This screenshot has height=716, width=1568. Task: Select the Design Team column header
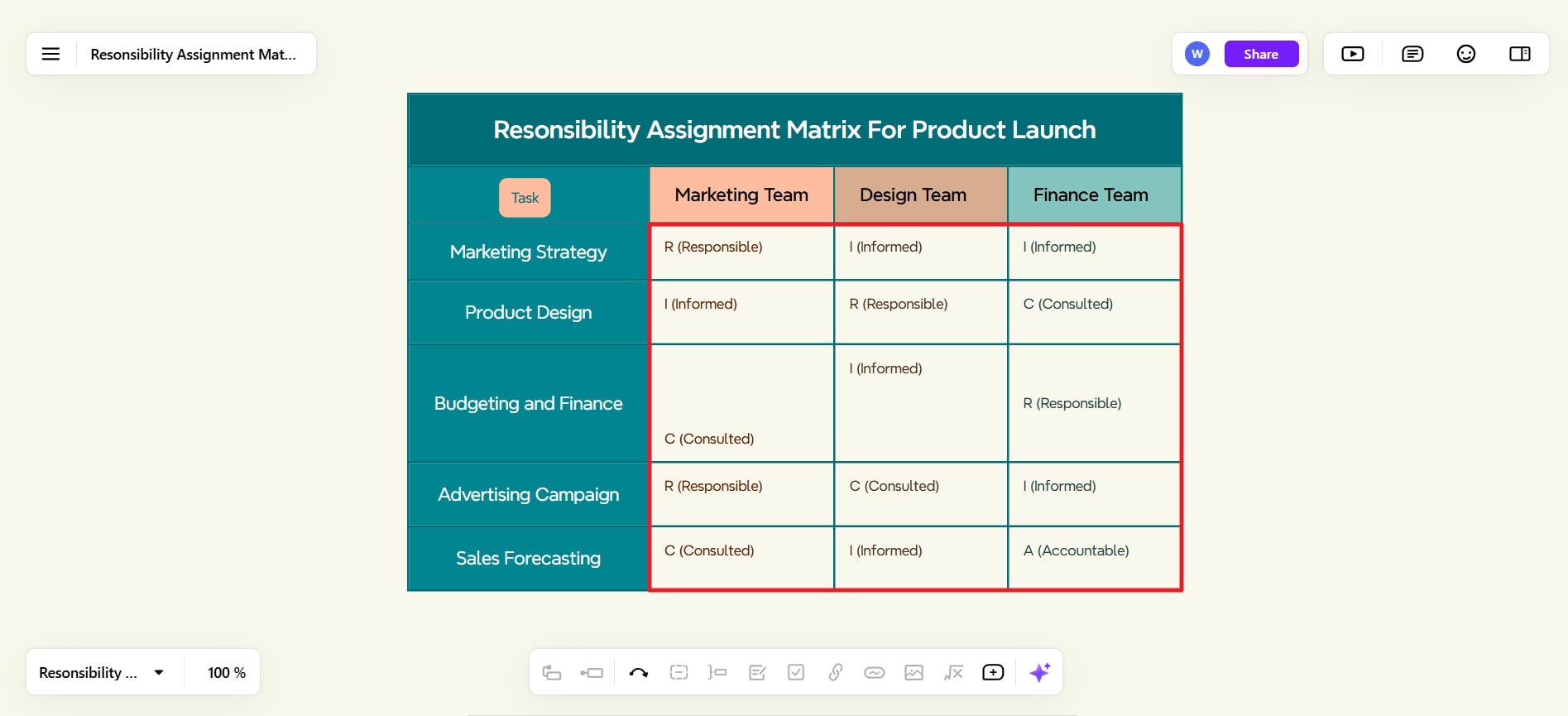(921, 195)
